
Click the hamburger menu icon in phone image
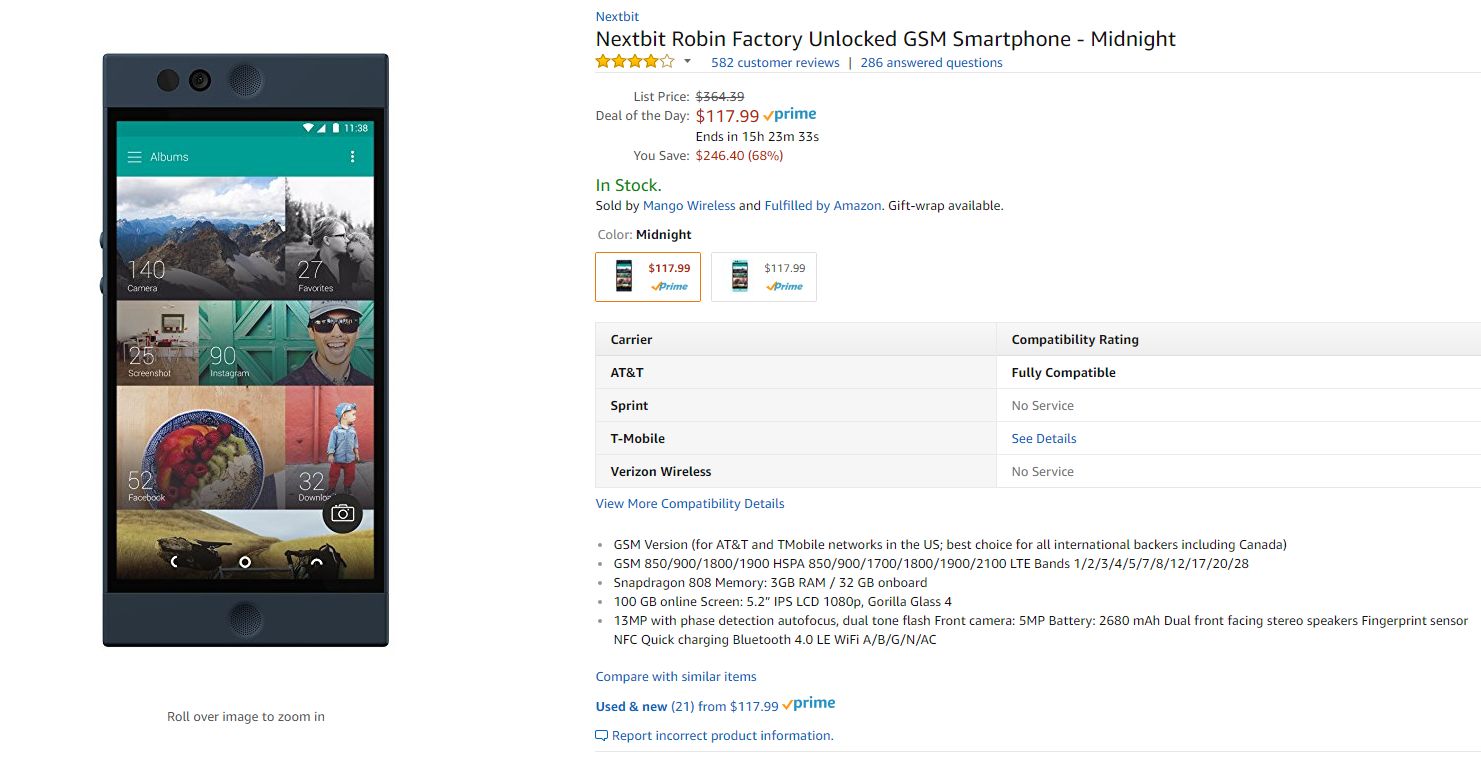point(134,157)
